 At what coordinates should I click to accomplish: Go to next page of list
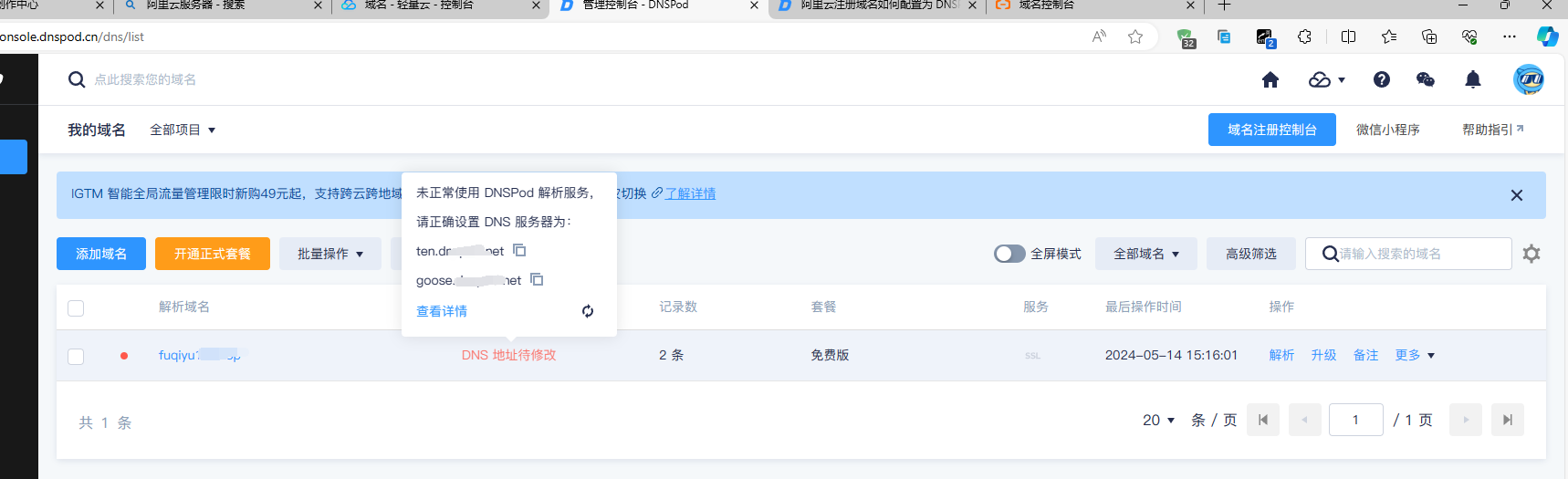point(1466,420)
